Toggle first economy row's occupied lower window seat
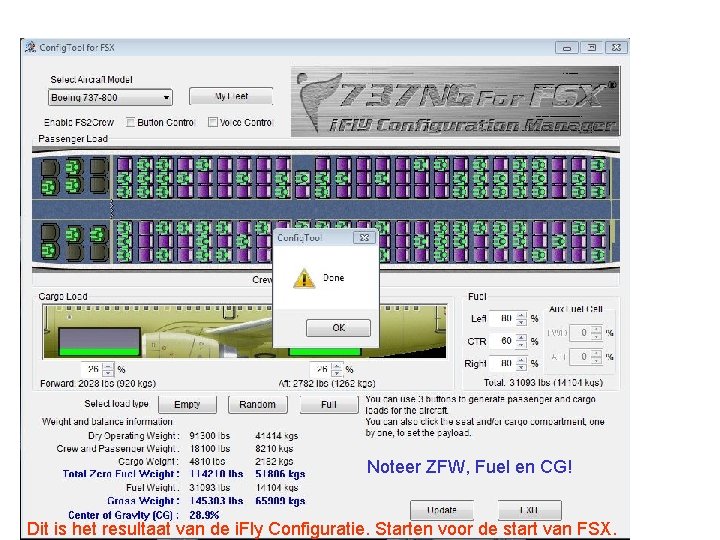Viewport: 720px width, 540px height. pyautogui.click(x=124, y=254)
